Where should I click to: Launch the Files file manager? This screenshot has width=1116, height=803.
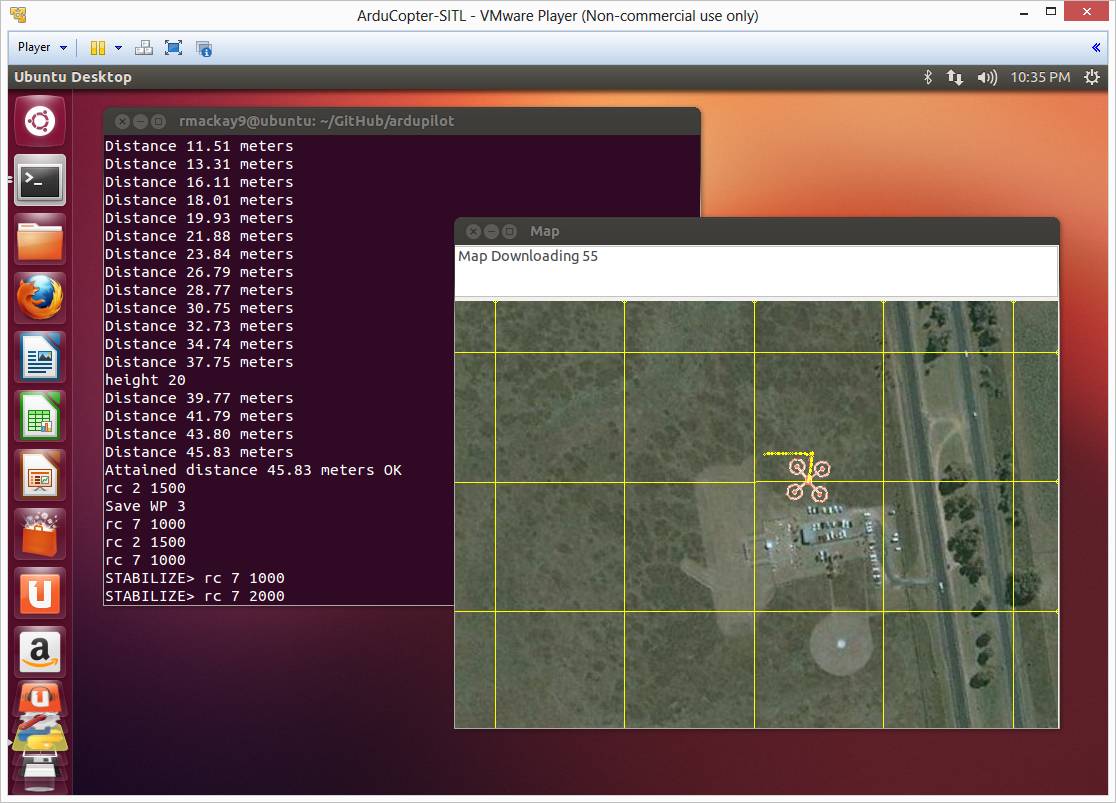click(40, 240)
